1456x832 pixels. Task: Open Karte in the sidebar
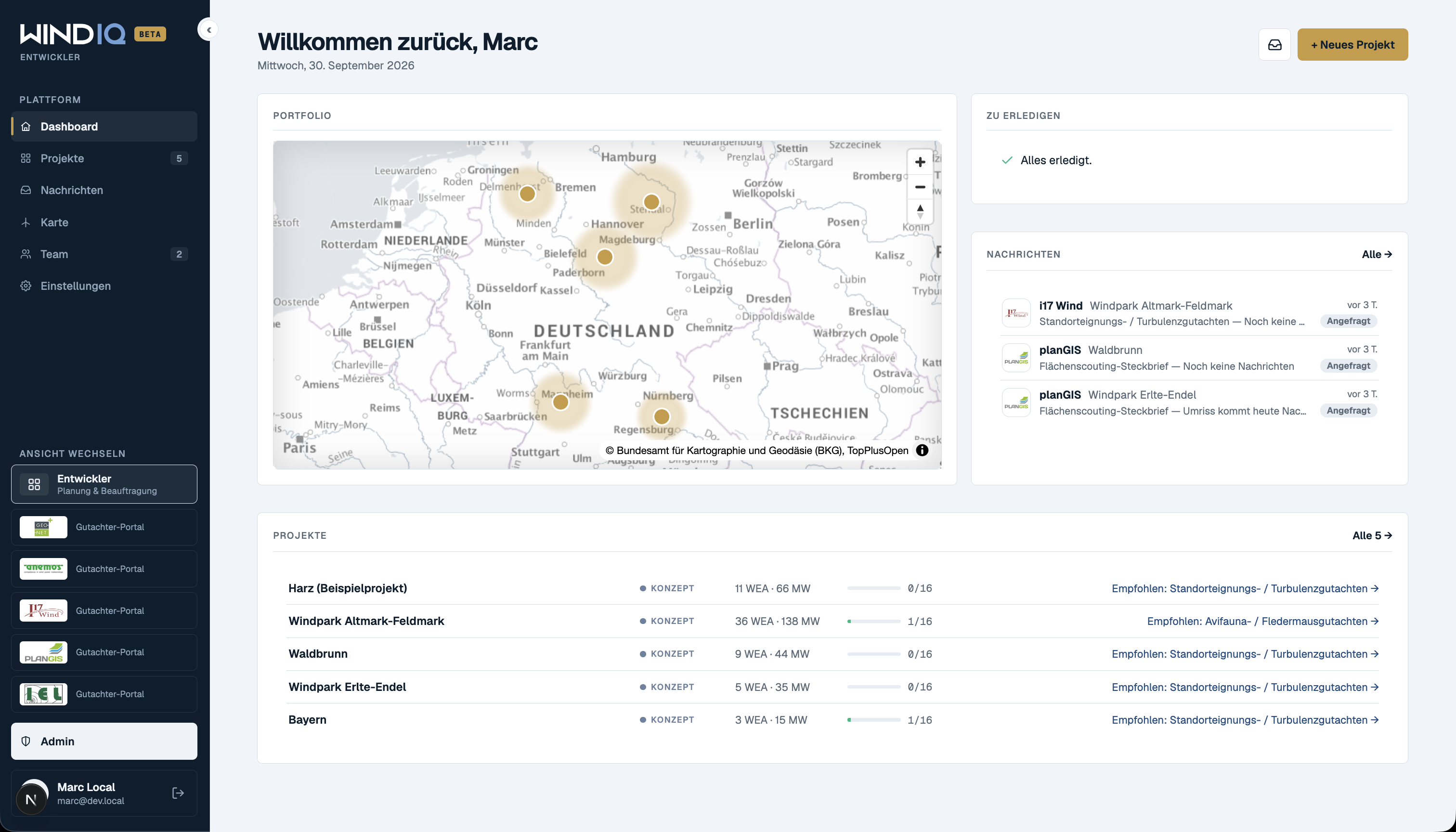click(x=104, y=222)
